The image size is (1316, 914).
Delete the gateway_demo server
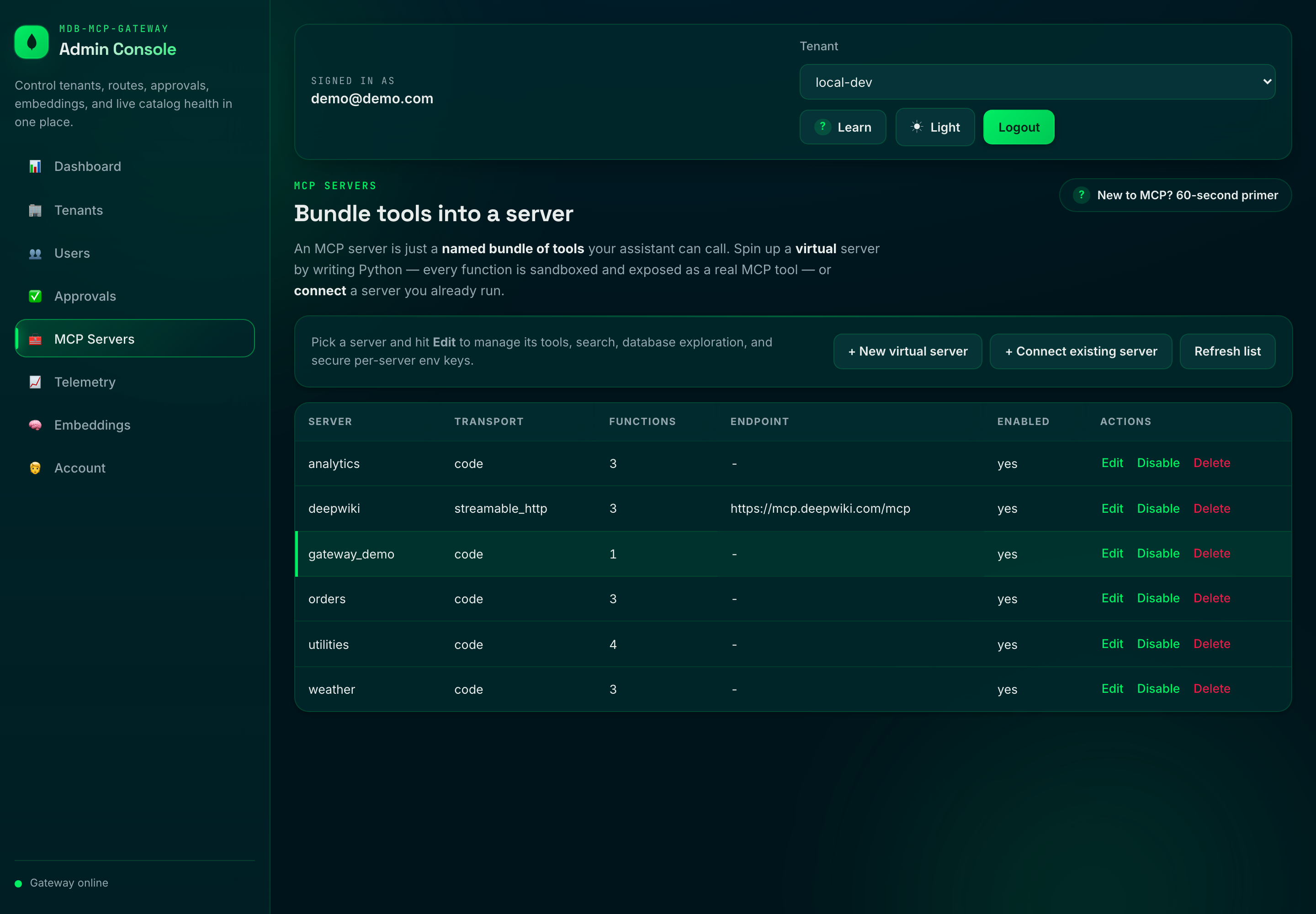(x=1212, y=553)
